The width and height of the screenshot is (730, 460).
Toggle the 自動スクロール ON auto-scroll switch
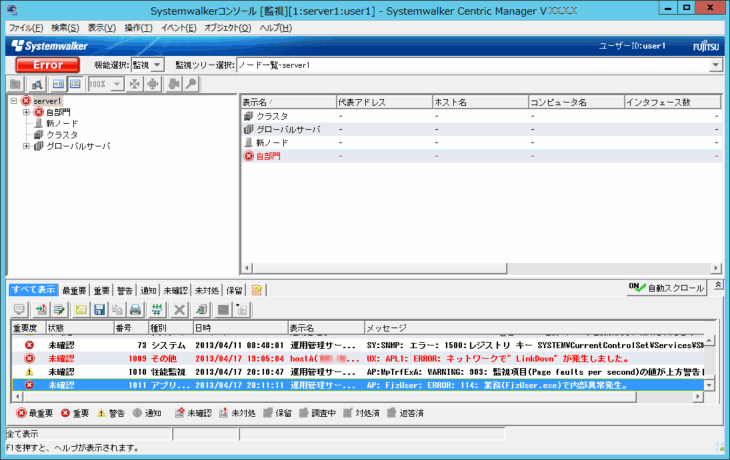[666, 288]
